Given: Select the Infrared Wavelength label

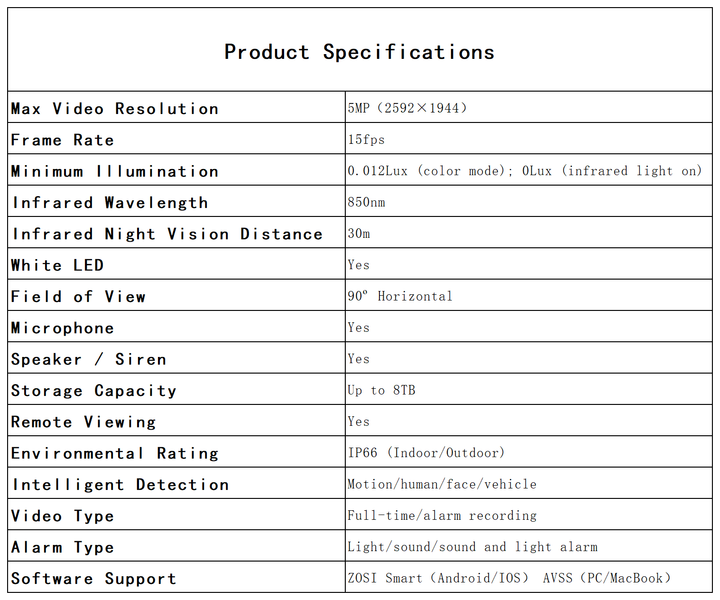Looking at the screenshot, I should (x=110, y=203).
